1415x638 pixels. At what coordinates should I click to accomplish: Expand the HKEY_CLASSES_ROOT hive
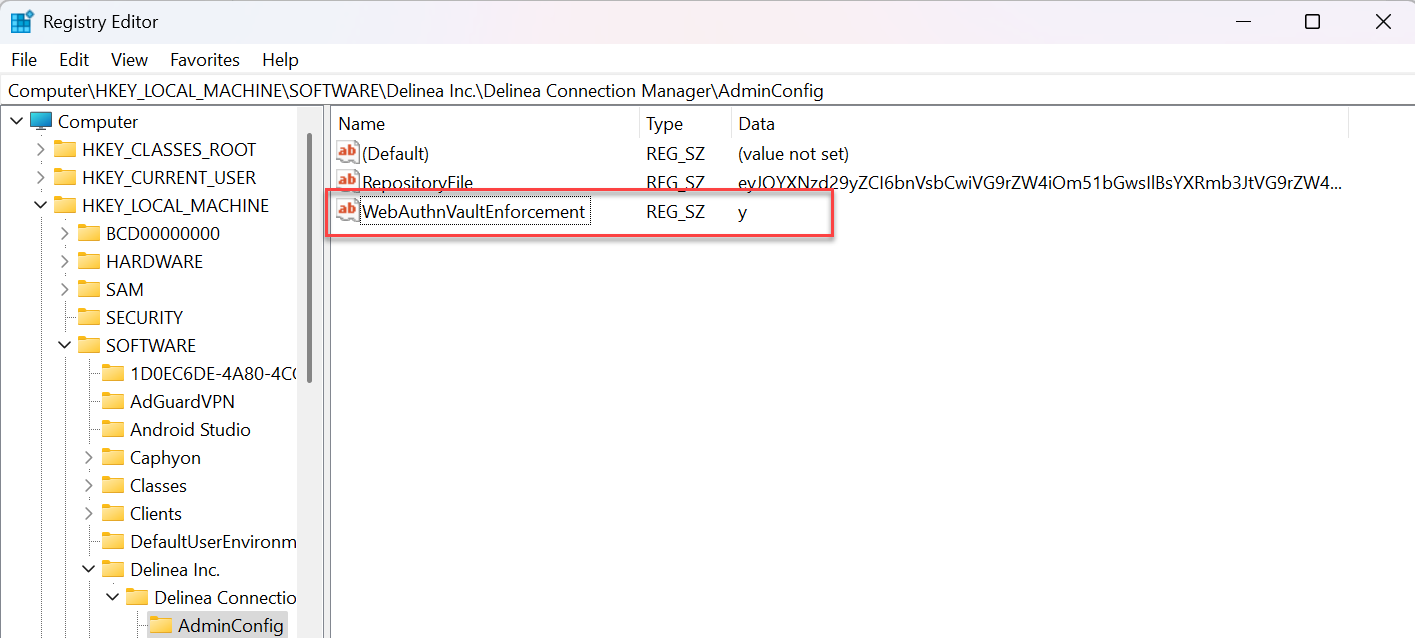pyautogui.click(x=40, y=150)
